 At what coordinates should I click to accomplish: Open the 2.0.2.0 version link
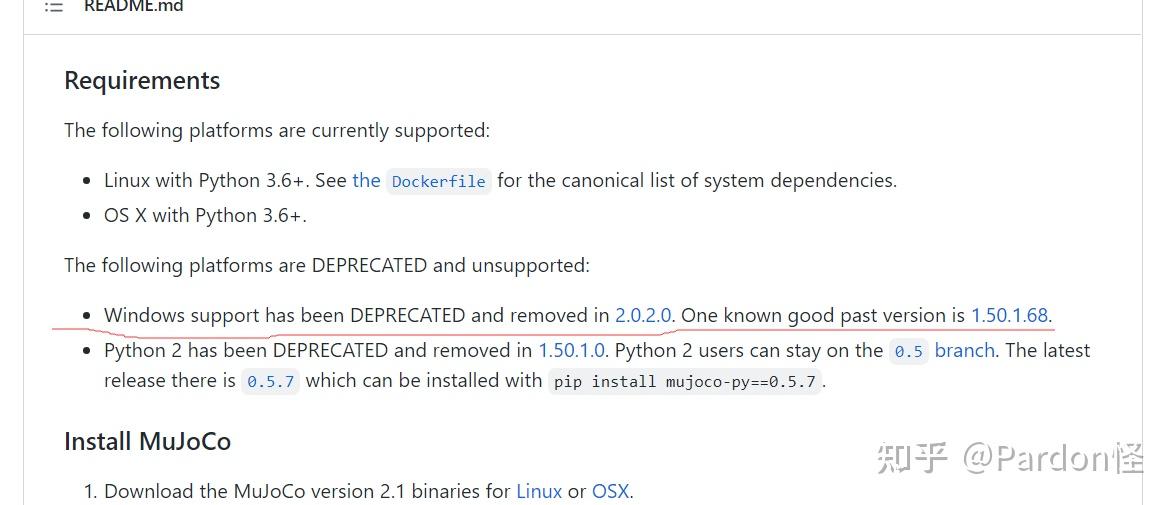tap(643, 315)
